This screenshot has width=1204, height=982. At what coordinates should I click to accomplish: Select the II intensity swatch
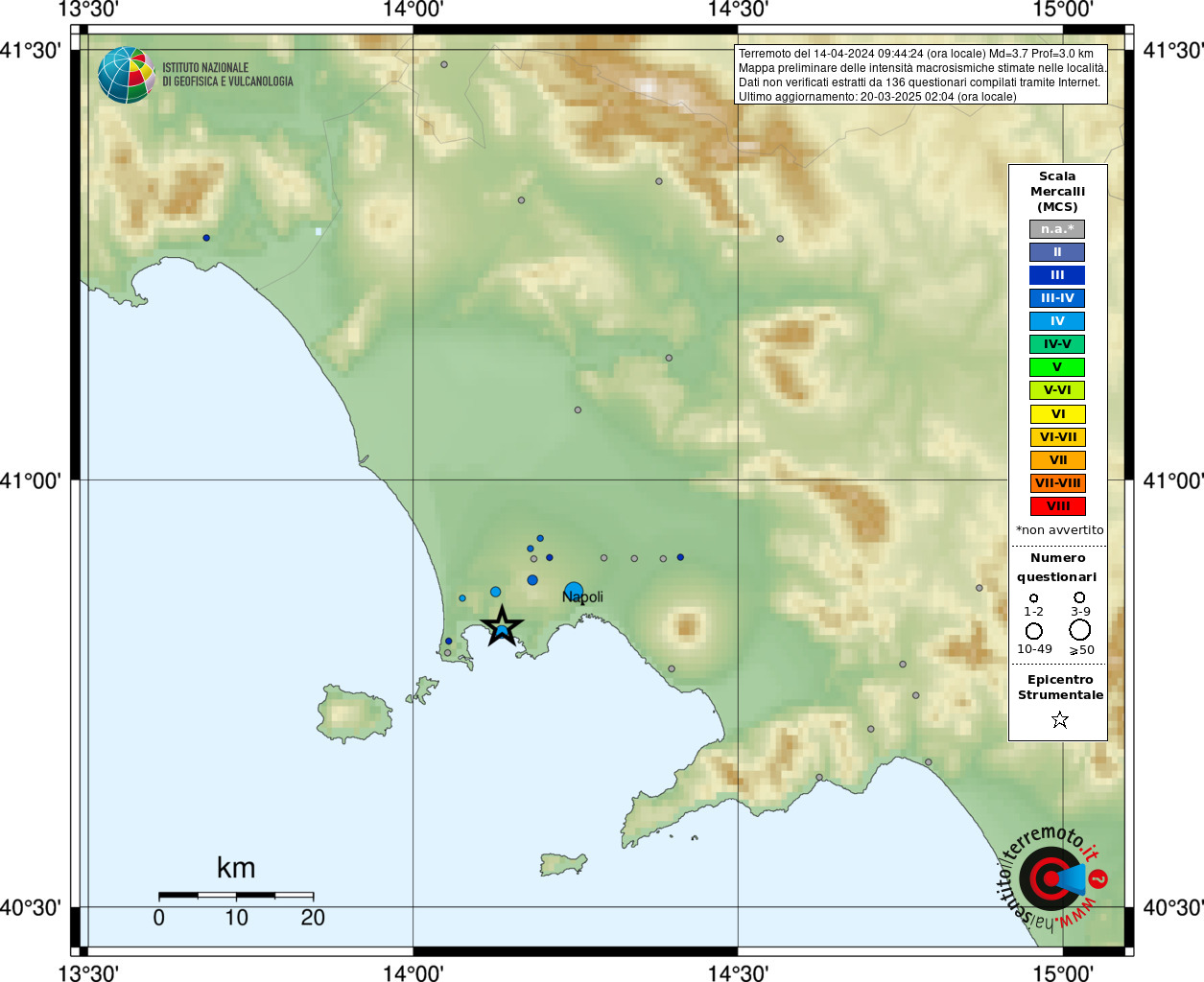point(1057,252)
